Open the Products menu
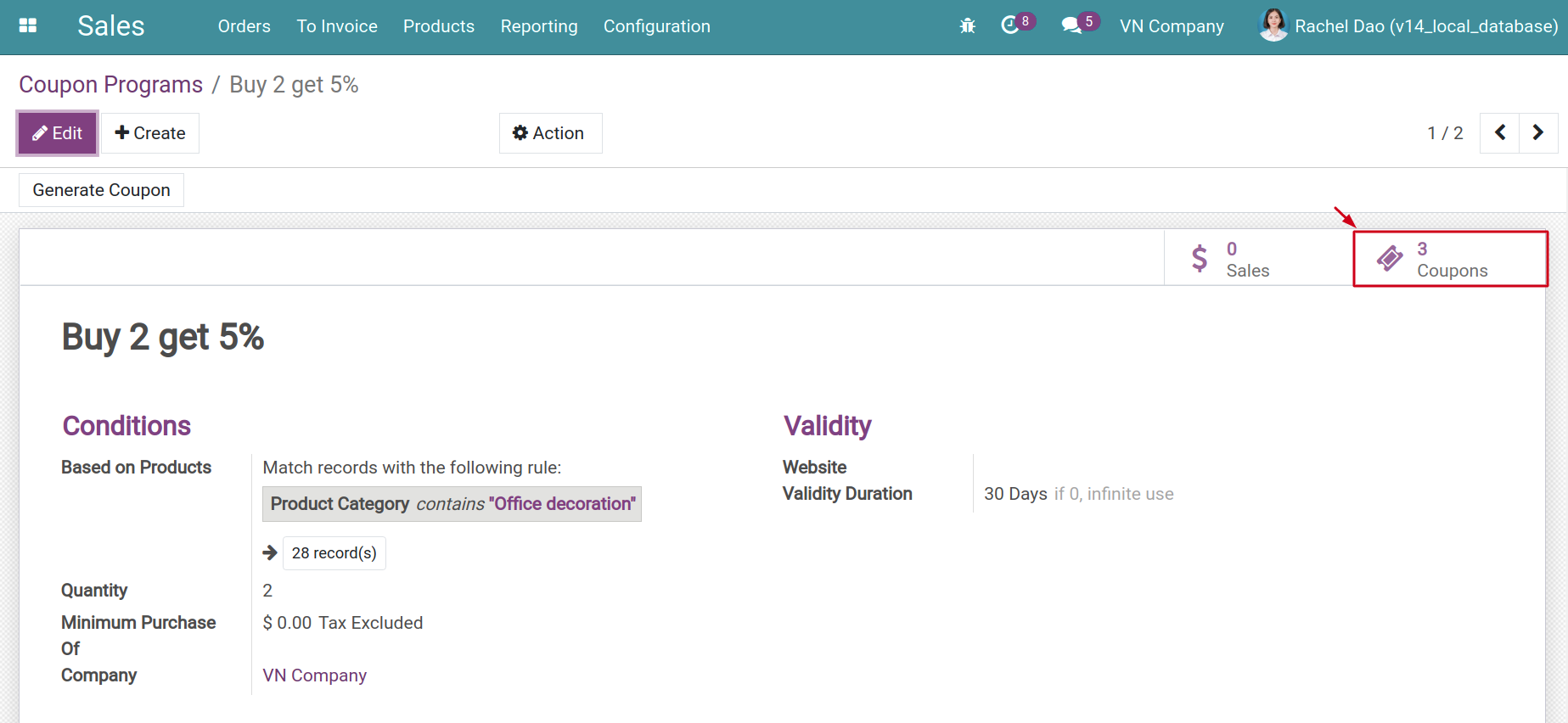This screenshot has height=723, width=1568. click(x=439, y=26)
